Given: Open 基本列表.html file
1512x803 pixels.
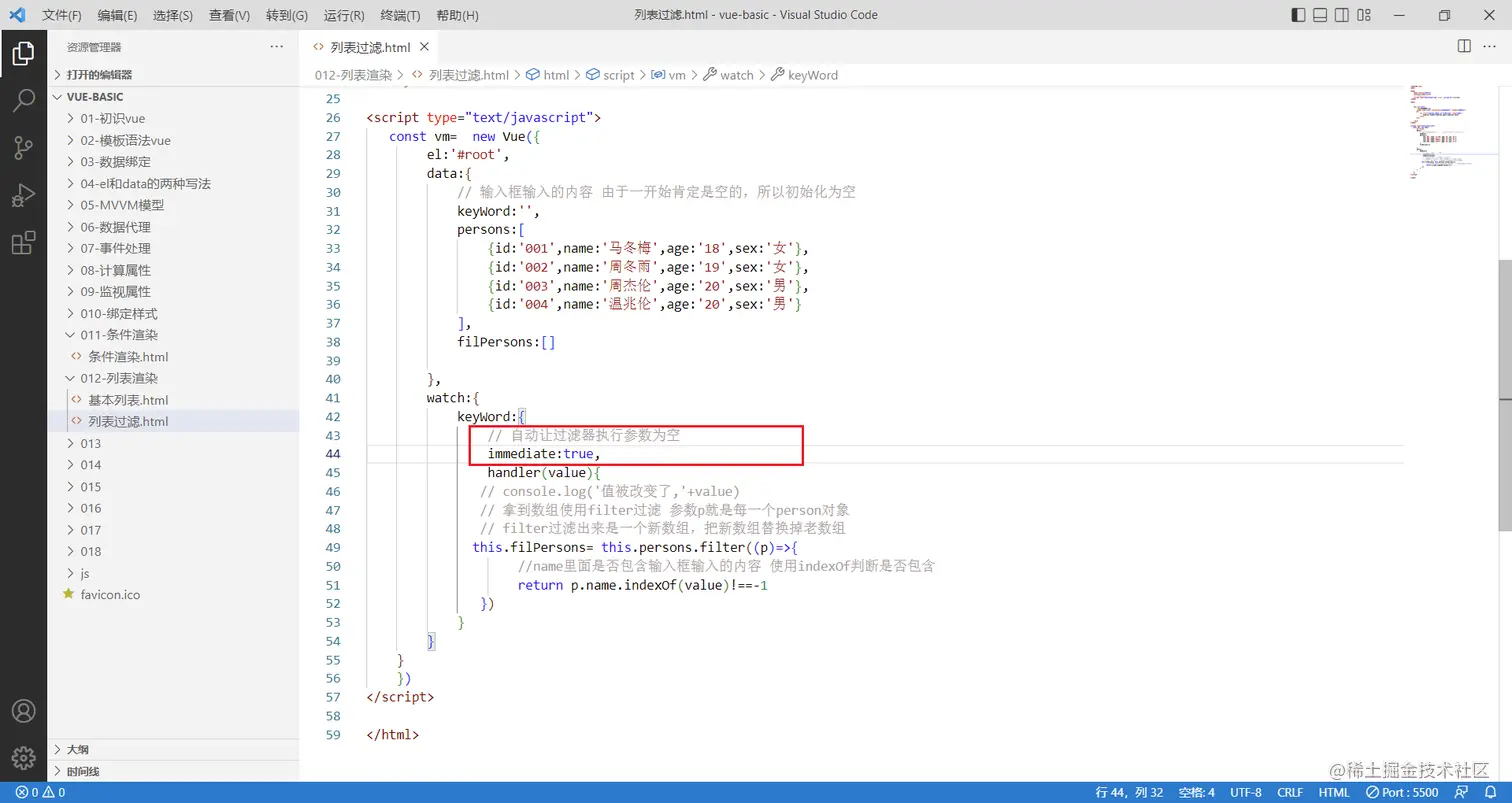Looking at the screenshot, I should click(173, 400).
